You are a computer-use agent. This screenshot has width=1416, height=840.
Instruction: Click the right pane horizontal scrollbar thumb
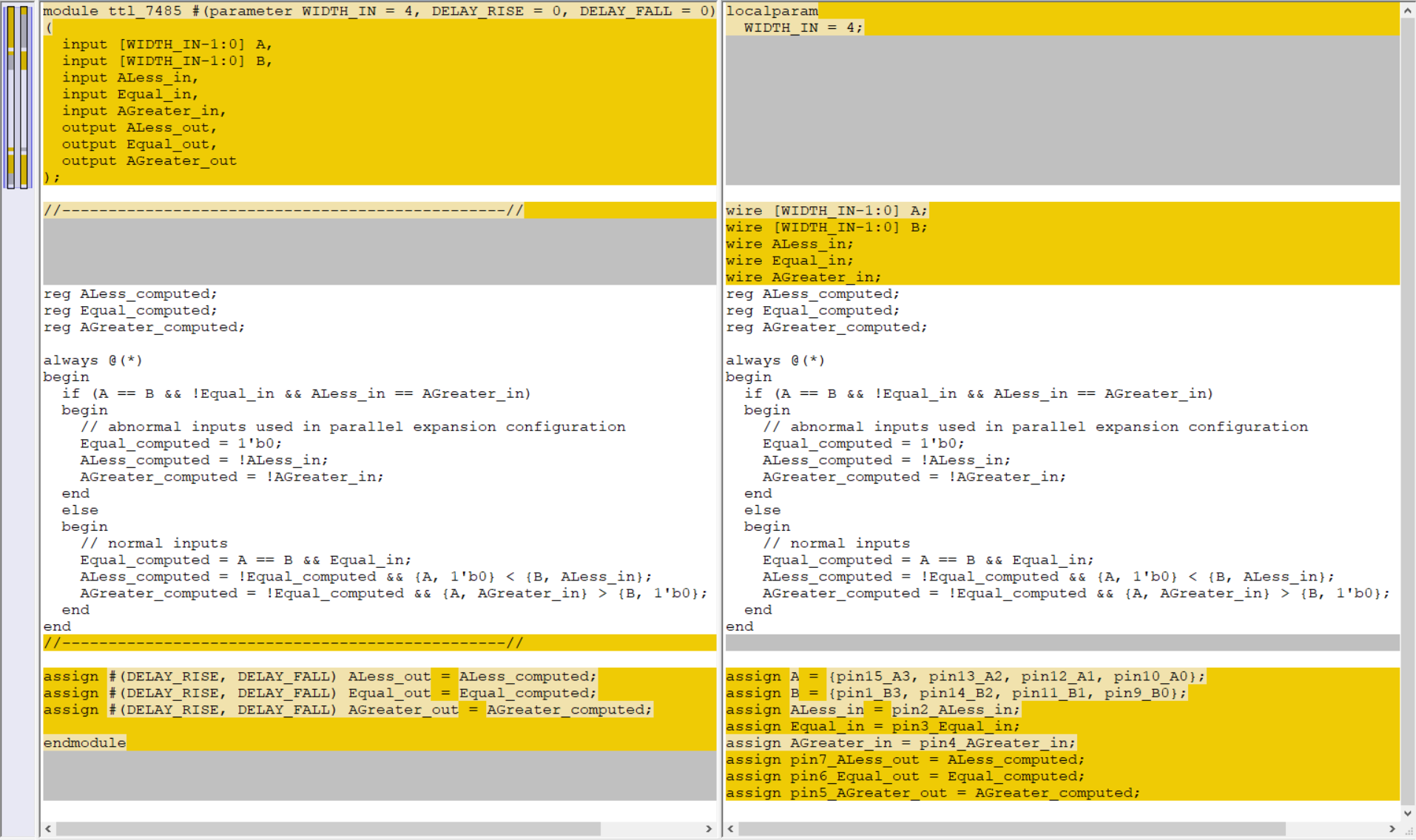pyautogui.click(x=1012, y=829)
